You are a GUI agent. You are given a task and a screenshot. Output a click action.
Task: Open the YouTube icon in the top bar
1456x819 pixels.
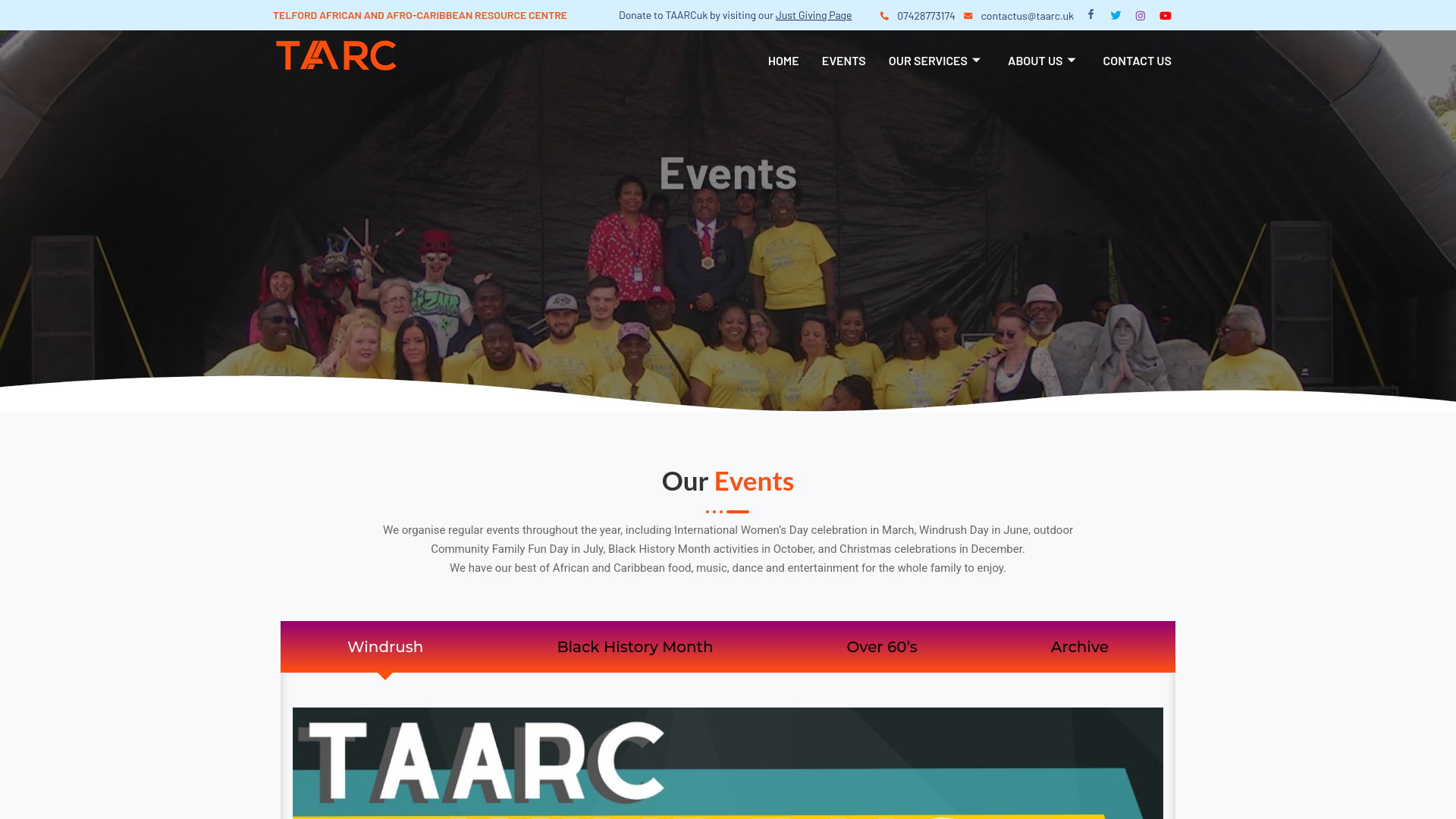[1166, 16]
